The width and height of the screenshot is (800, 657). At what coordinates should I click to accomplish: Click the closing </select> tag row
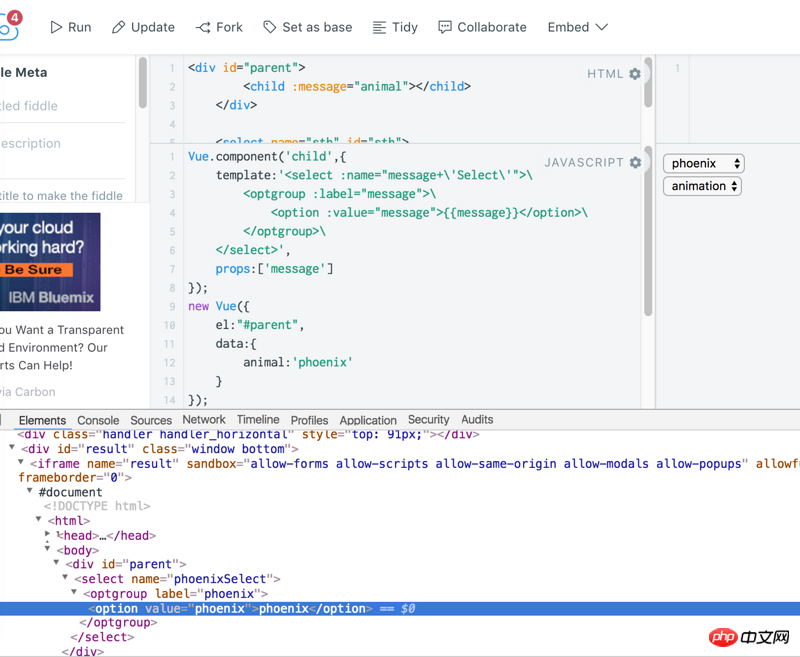pyautogui.click(x=102, y=637)
